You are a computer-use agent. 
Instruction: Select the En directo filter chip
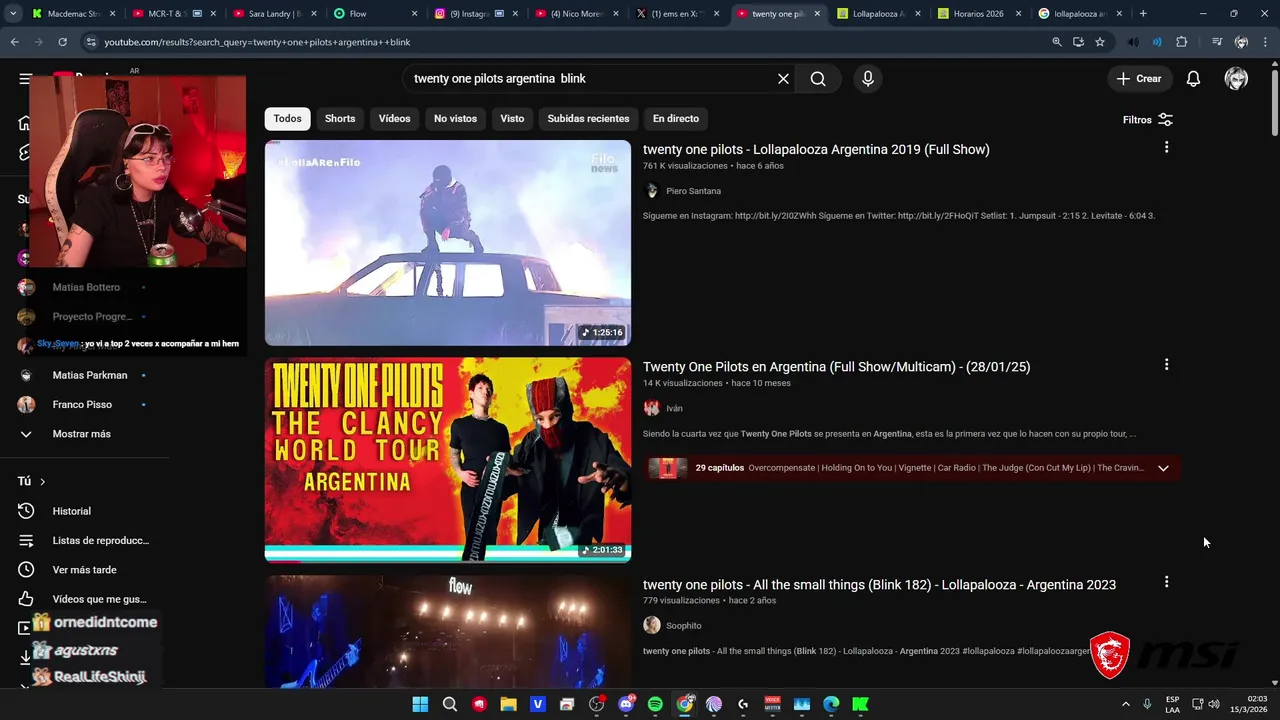tap(676, 118)
